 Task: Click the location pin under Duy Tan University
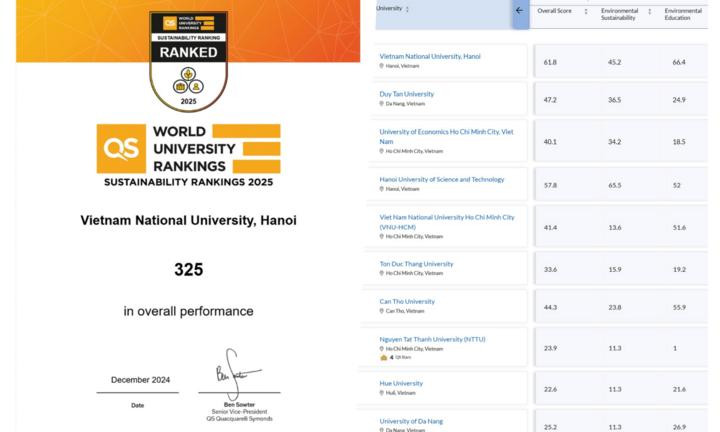(381, 104)
